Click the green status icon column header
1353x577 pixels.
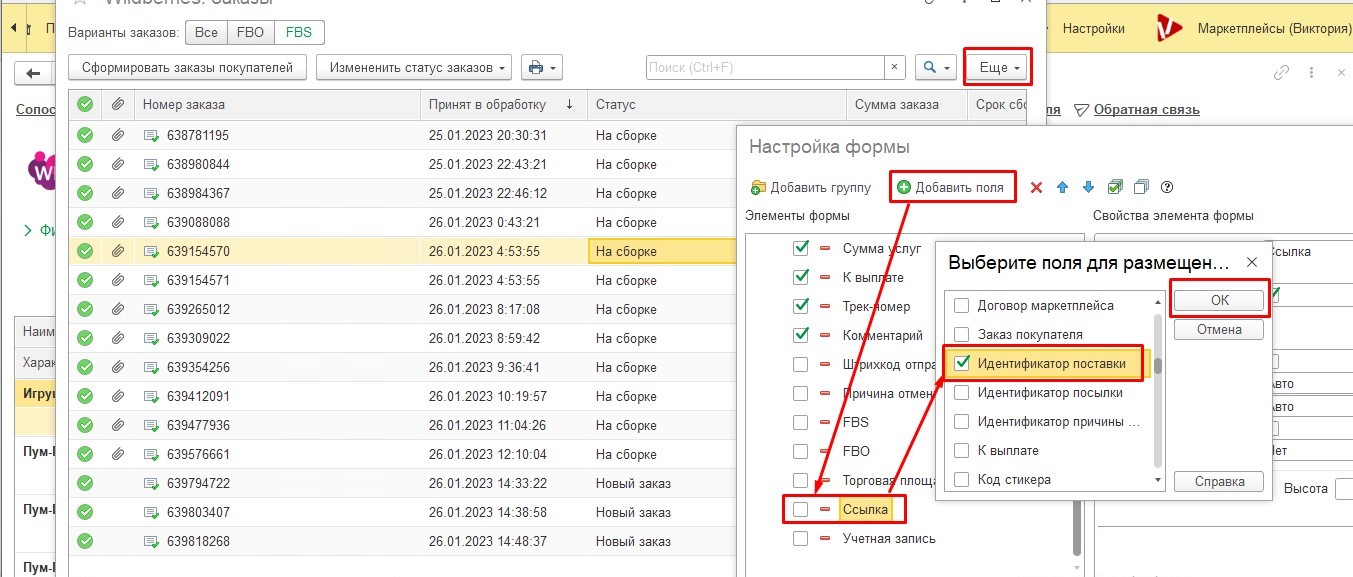pos(85,104)
